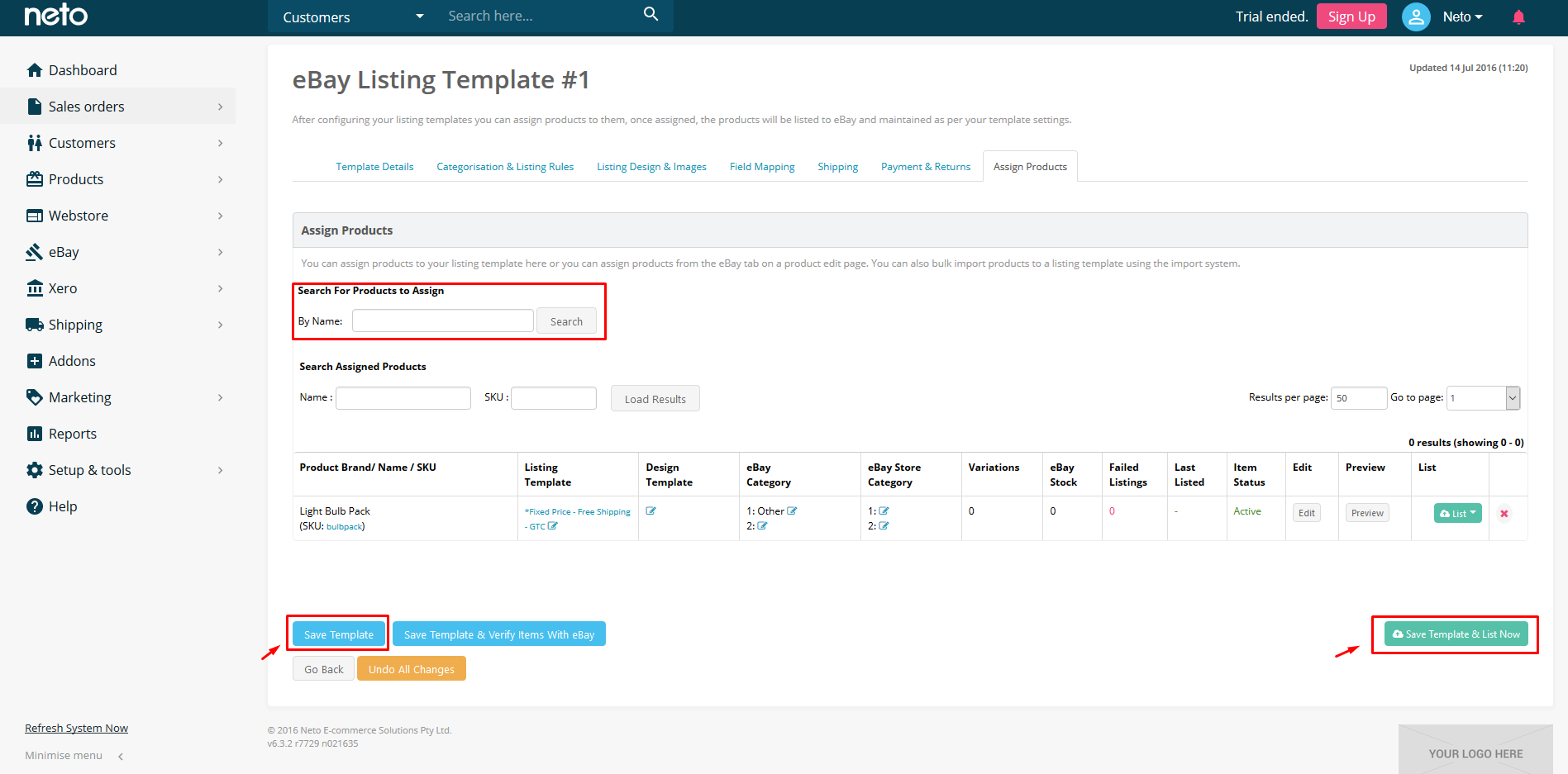Click the Marketing tag icon
The image size is (1568, 774).
tap(35, 397)
